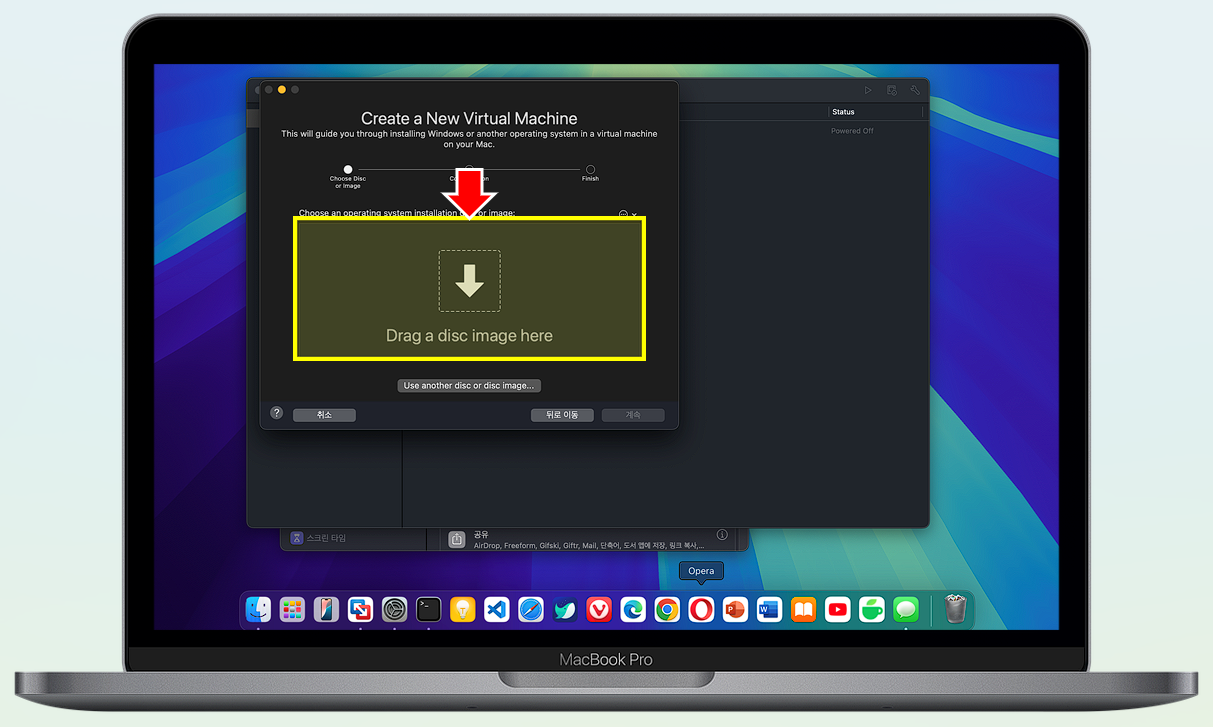Screen dimensions: 1213x727
Task: Open Opera from the Dock
Action: [x=701, y=609]
